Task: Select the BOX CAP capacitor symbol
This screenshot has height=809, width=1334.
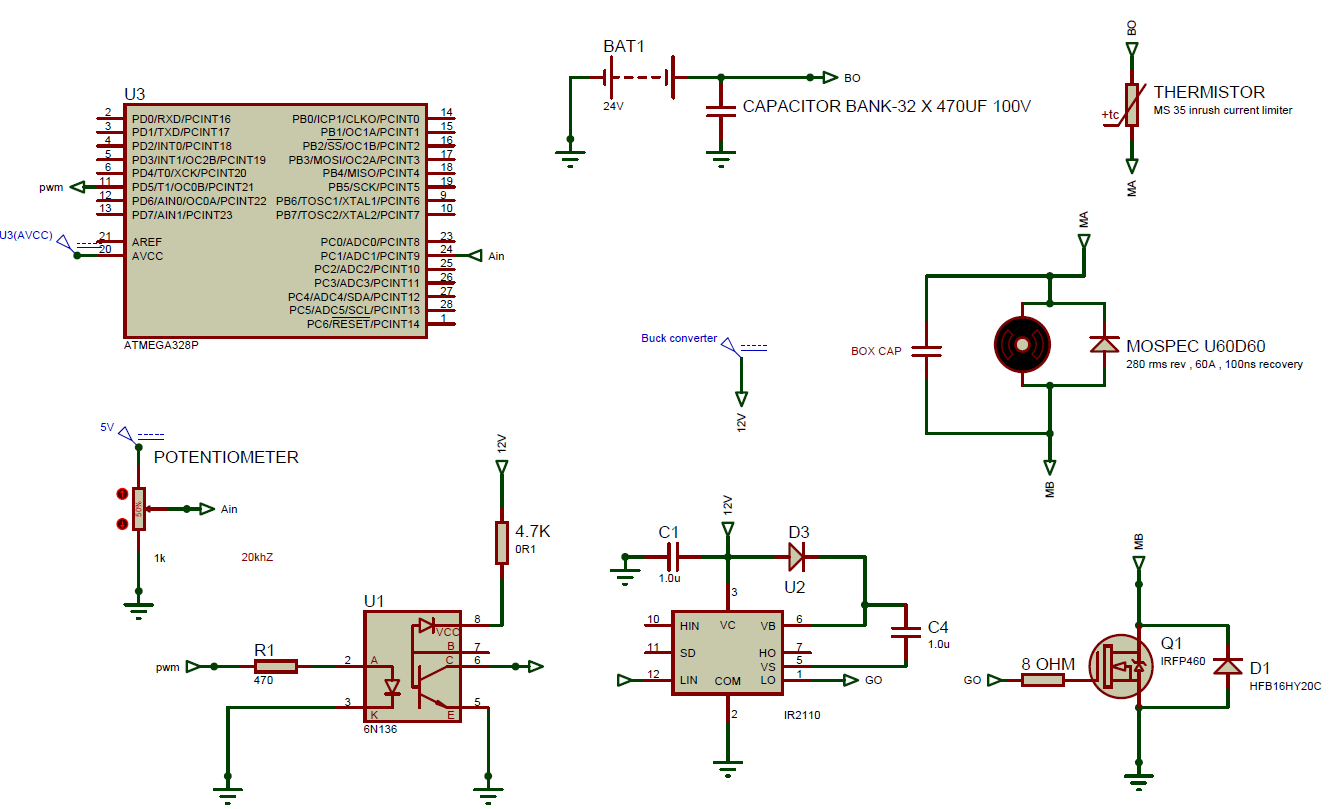Action: (929, 351)
